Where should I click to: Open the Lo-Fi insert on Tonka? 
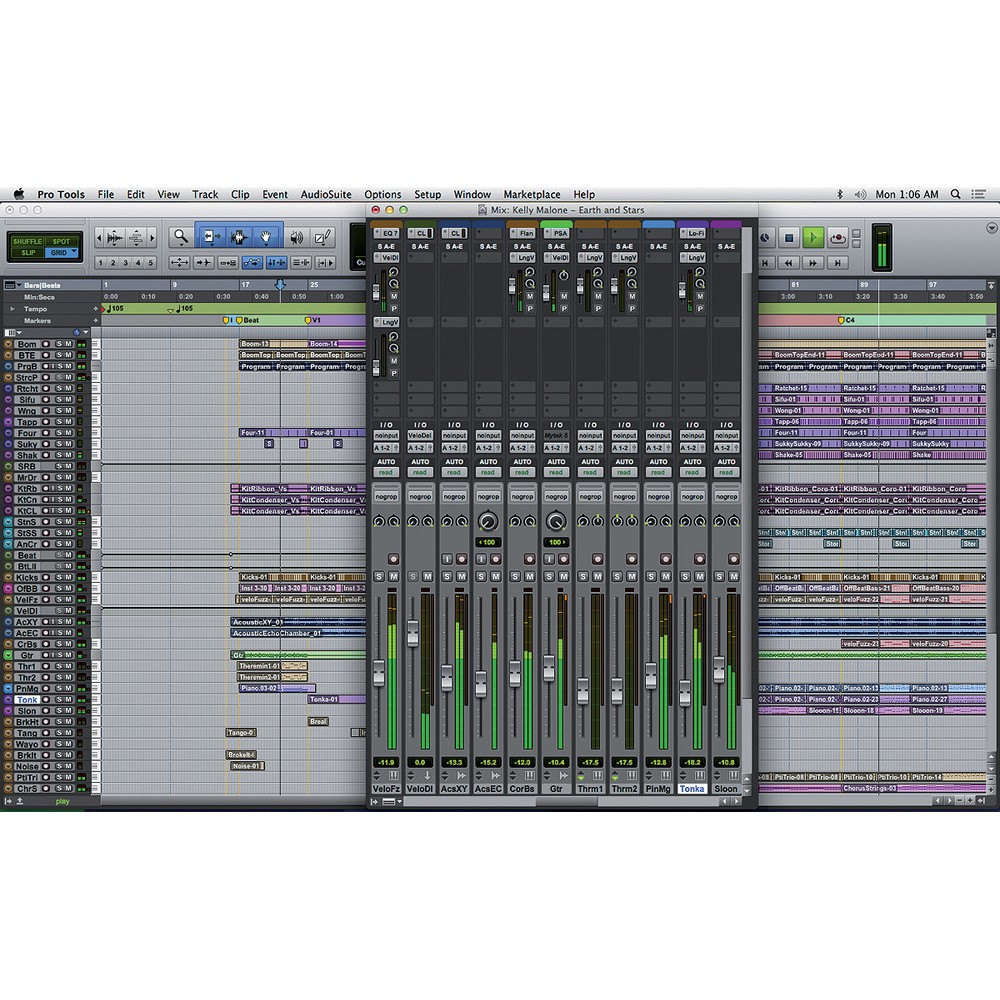tap(693, 233)
